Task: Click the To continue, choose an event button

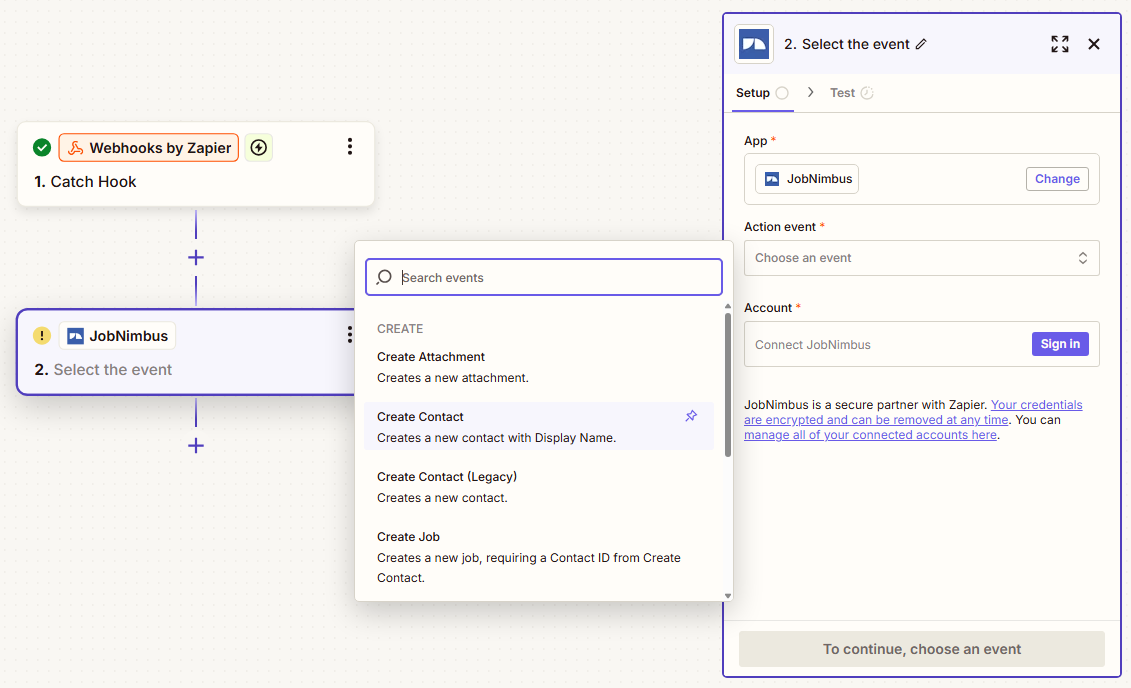Action: click(x=921, y=649)
